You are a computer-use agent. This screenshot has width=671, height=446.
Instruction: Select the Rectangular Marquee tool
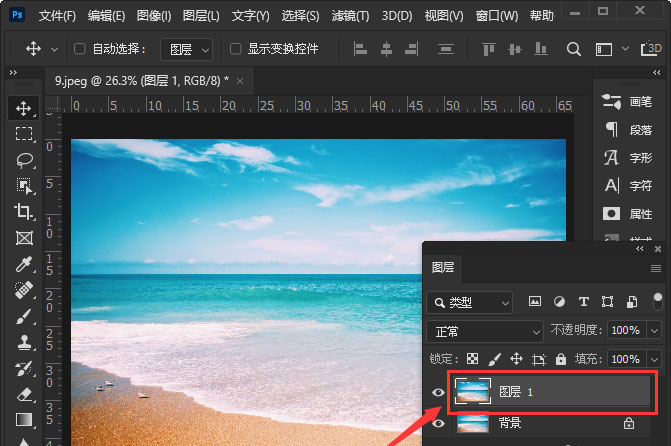click(24, 134)
